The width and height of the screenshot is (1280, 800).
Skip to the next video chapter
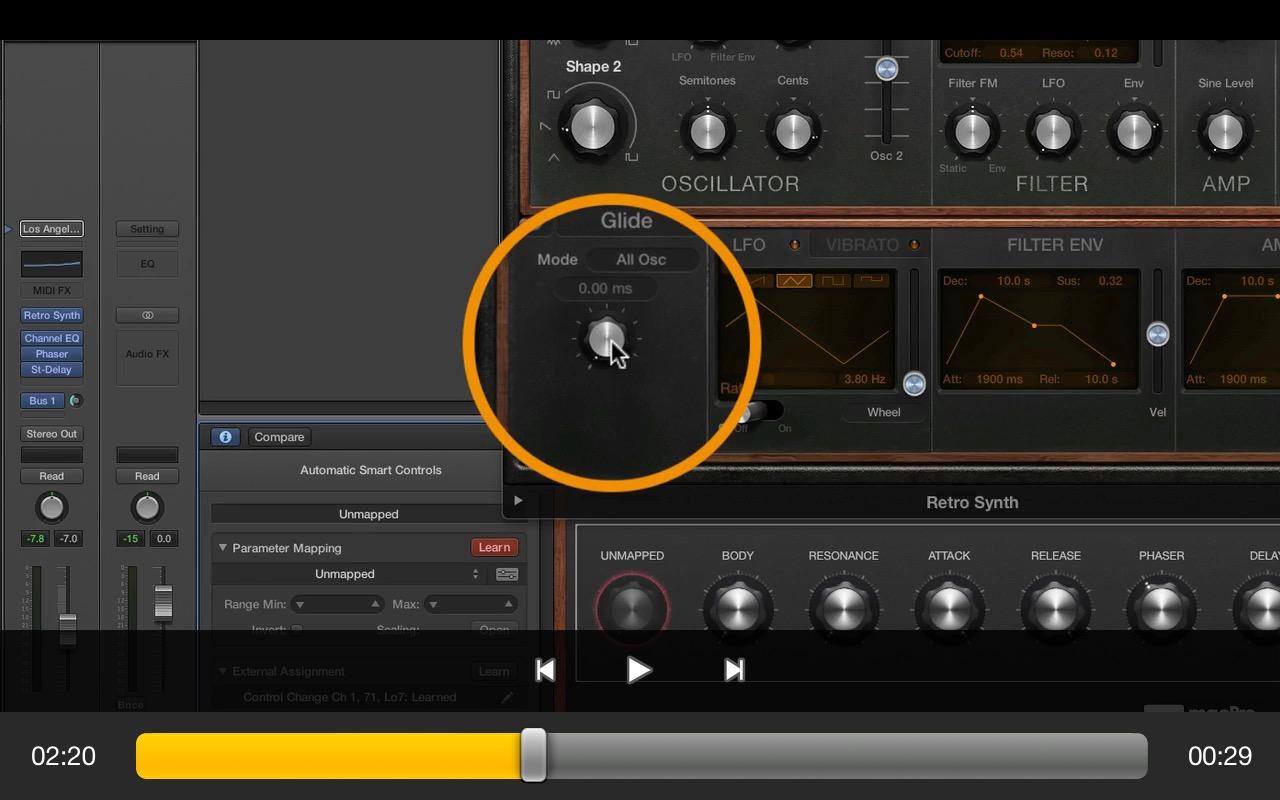[734, 670]
